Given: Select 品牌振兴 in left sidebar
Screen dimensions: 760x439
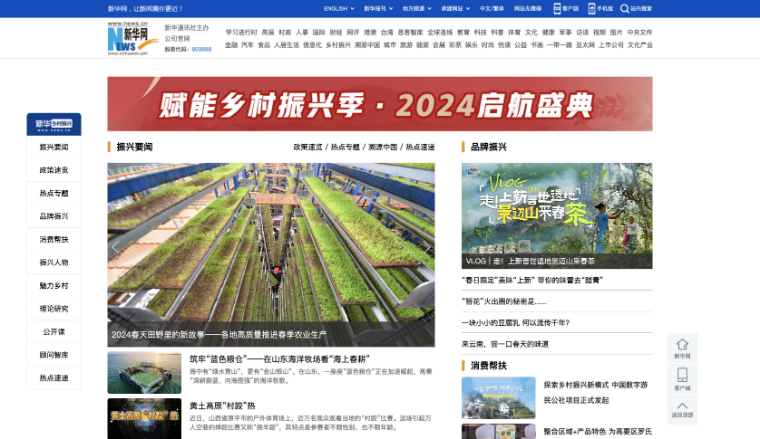Looking at the screenshot, I should (x=54, y=216).
